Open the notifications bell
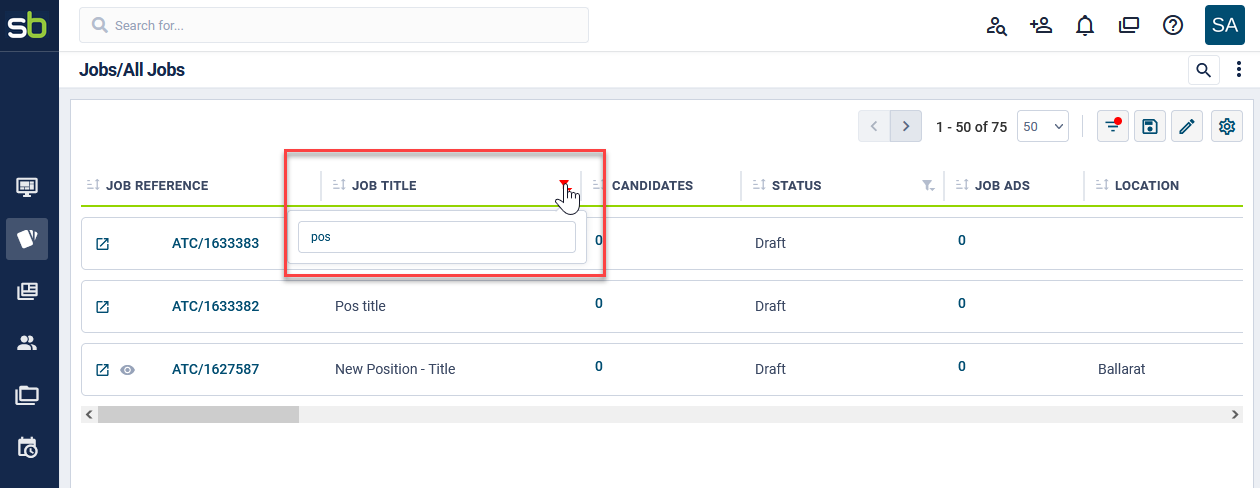Viewport: 1260px width, 488px height. point(1085,26)
